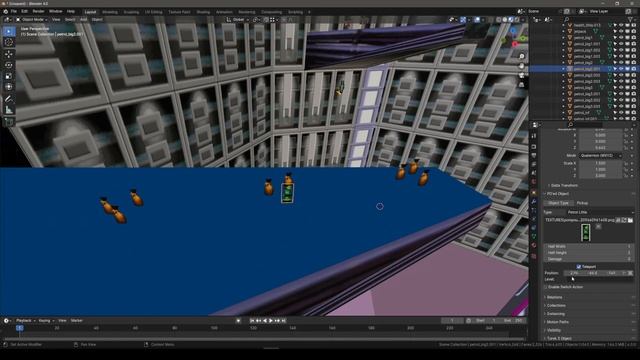
Task: Select the Rotate tool
Action: 9,65
